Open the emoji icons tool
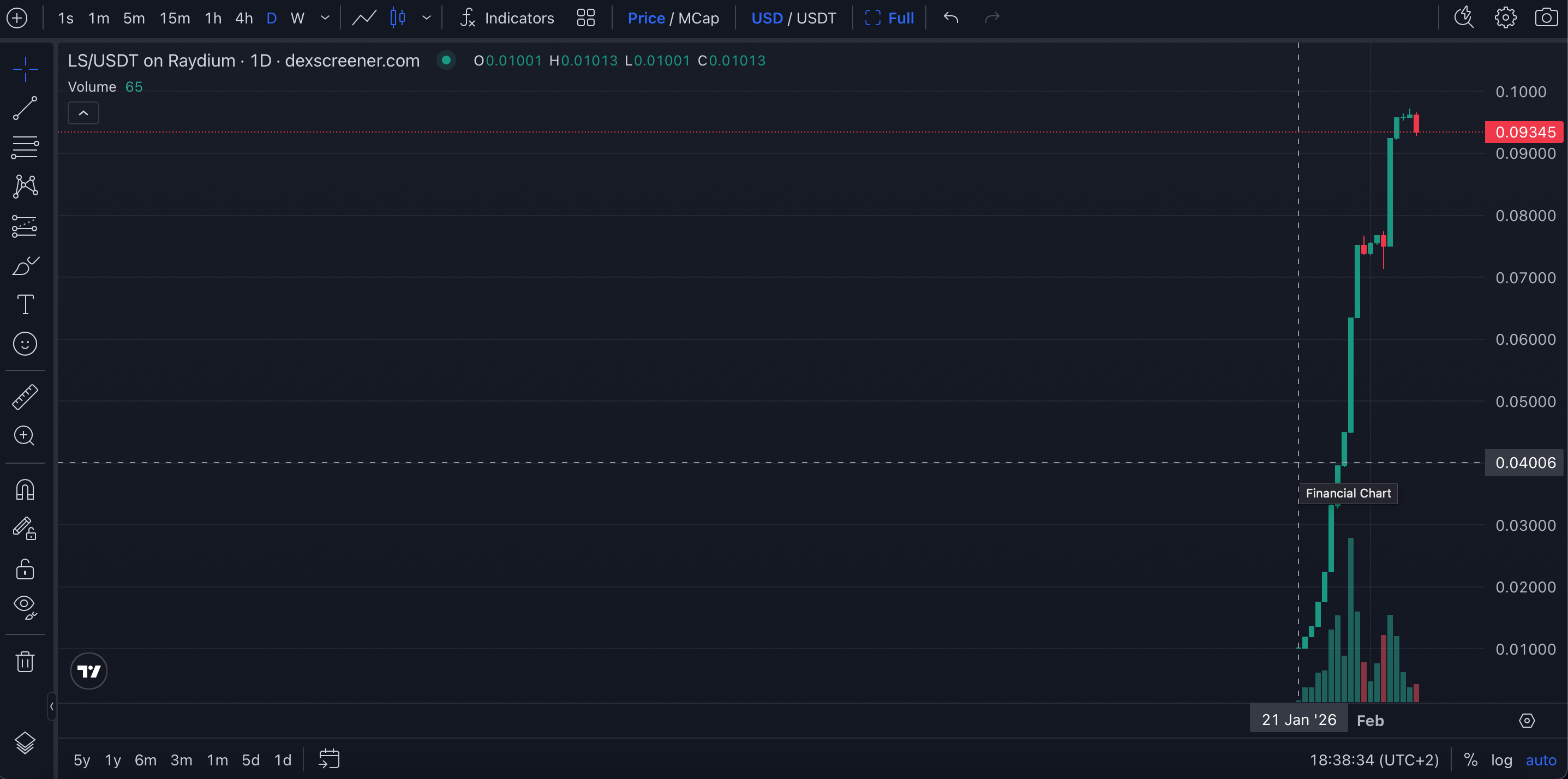This screenshot has width=1568, height=779. 25,344
